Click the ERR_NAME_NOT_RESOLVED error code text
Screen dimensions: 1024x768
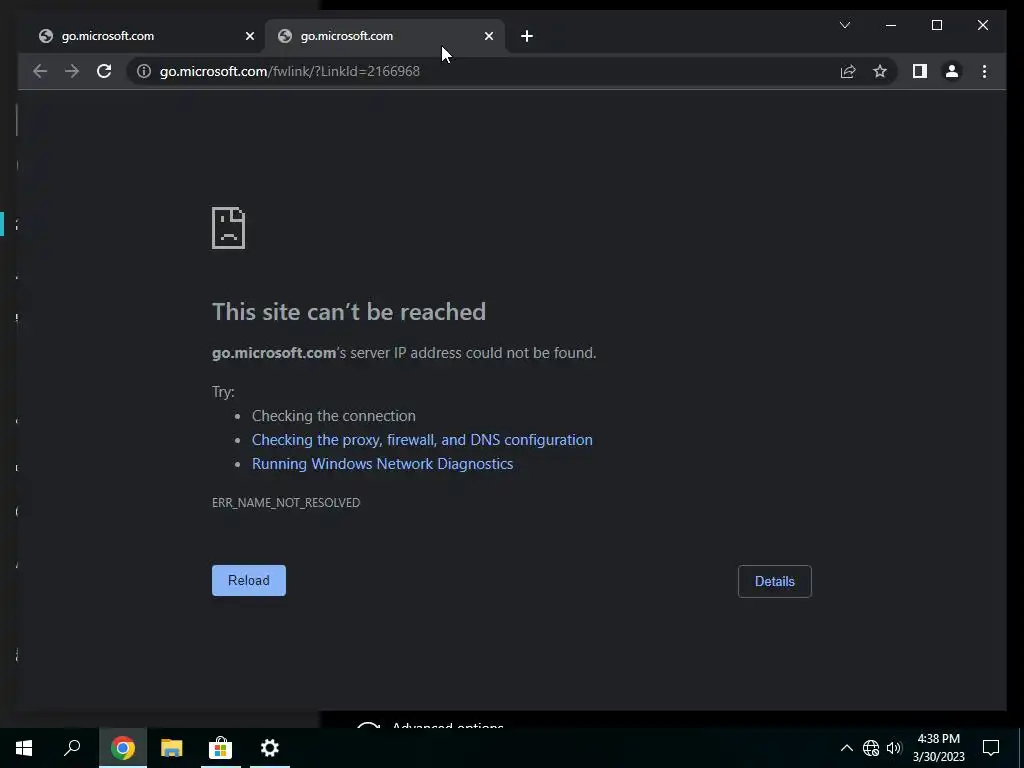(x=286, y=502)
